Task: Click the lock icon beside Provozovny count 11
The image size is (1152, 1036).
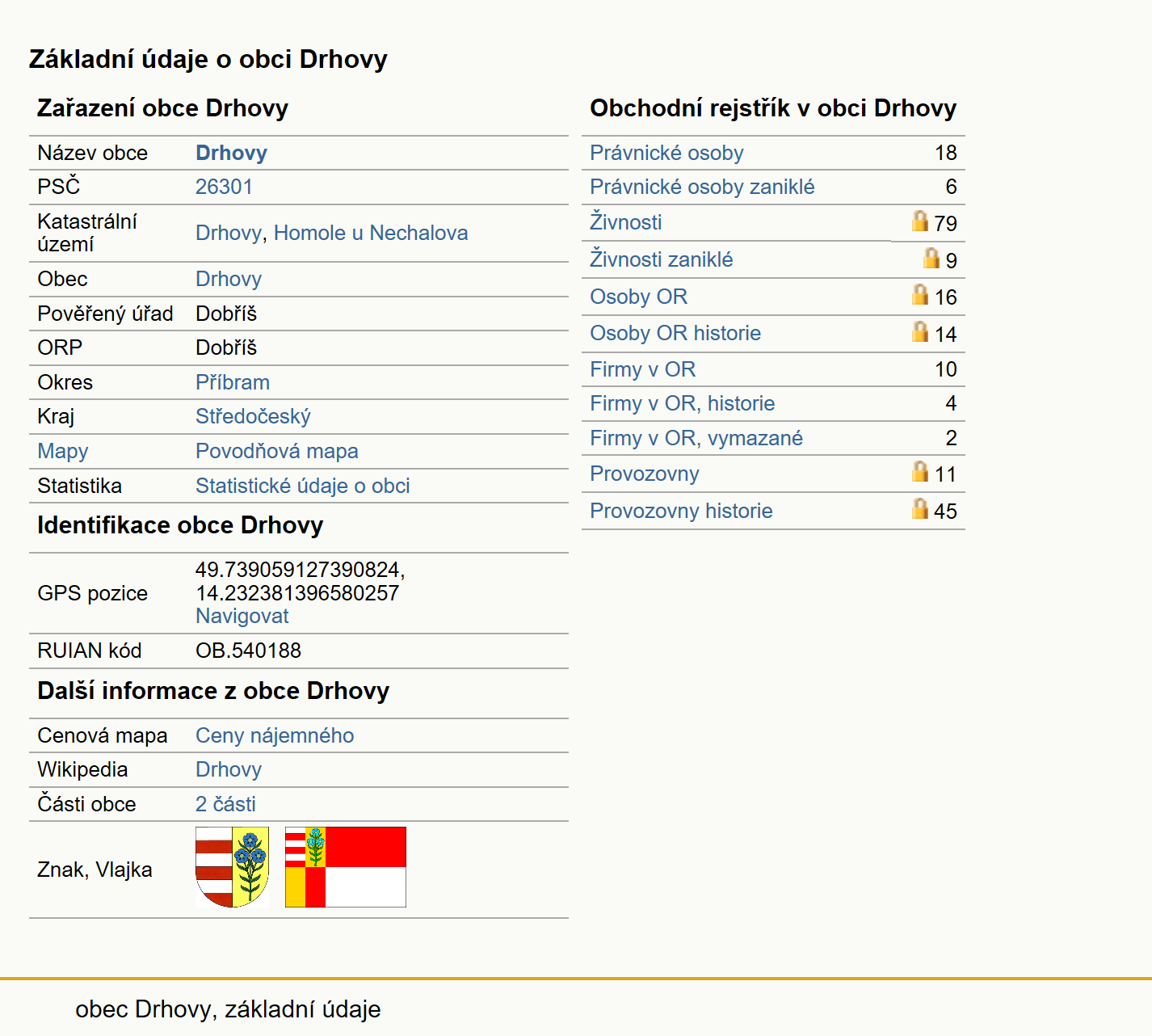Action: click(x=920, y=471)
